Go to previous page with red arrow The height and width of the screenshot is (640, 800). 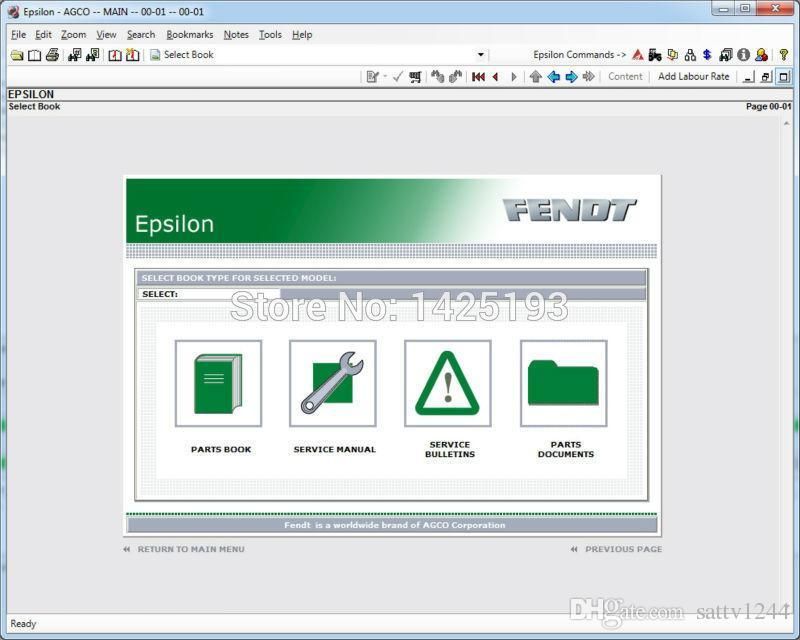click(x=495, y=77)
